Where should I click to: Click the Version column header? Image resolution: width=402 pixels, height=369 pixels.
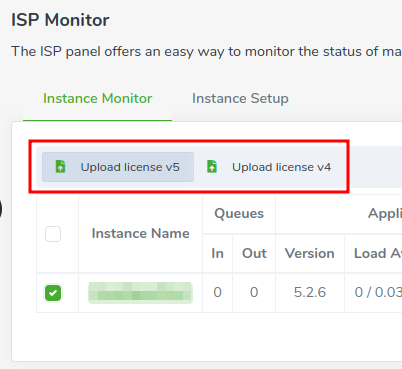pyautogui.click(x=310, y=253)
